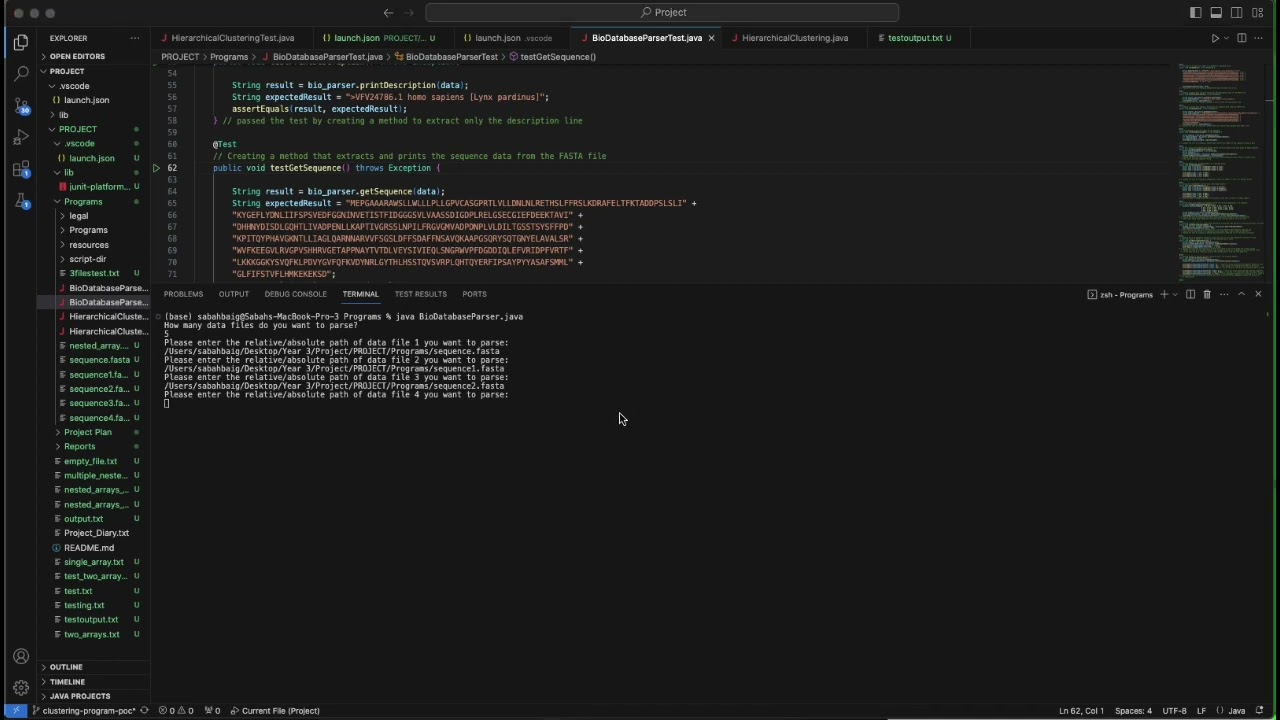Open the Accounts icon in activity bar
The width and height of the screenshot is (1280, 720).
pos(21,656)
